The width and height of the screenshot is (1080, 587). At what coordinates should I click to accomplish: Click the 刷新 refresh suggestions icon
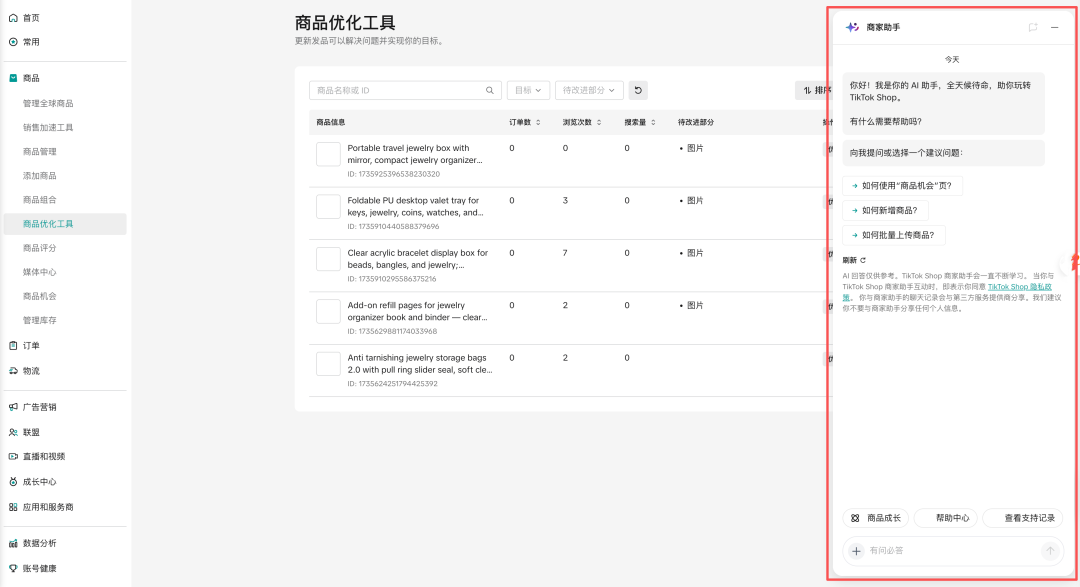[x=863, y=260]
